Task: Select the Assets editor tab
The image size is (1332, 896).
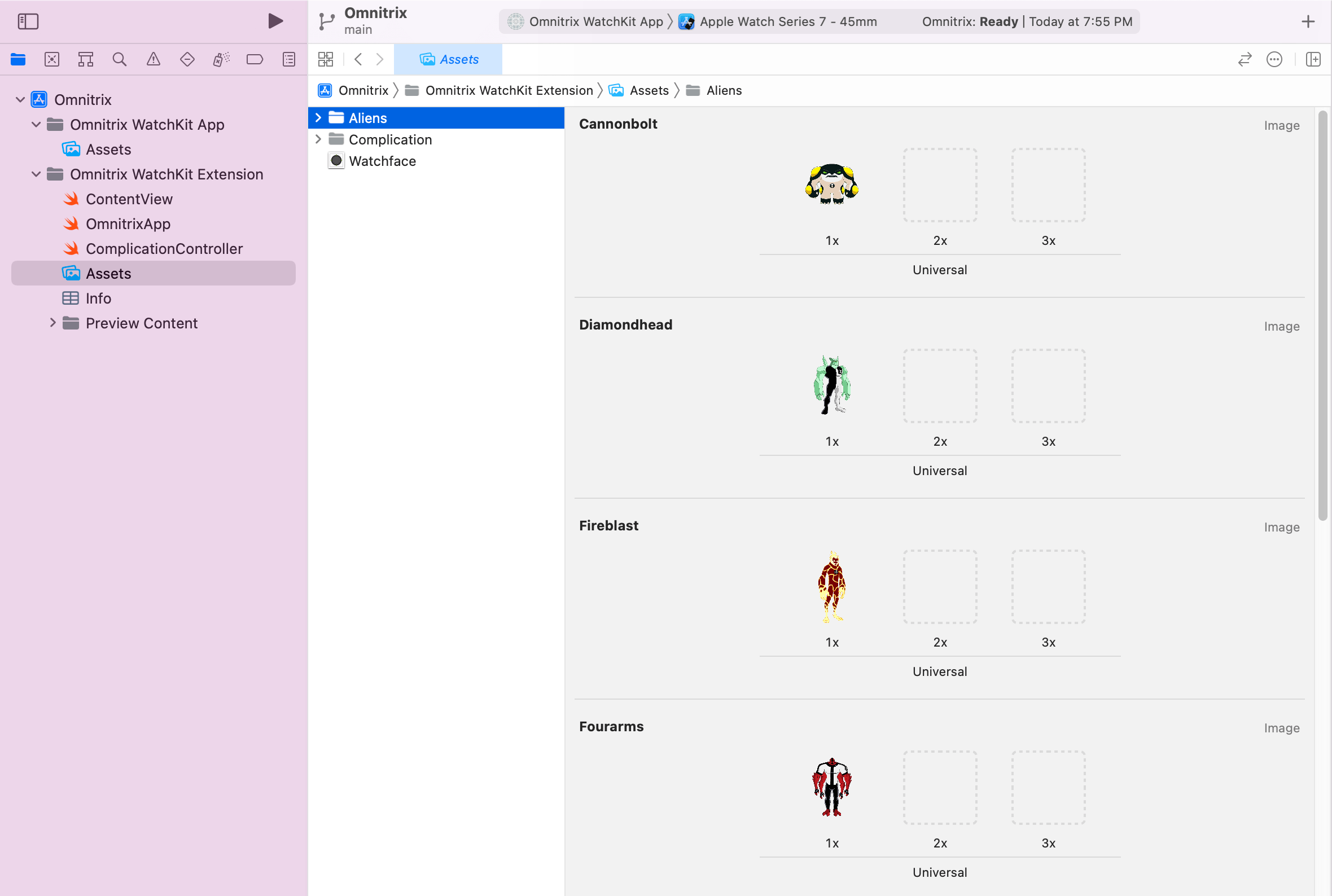Action: (x=449, y=59)
